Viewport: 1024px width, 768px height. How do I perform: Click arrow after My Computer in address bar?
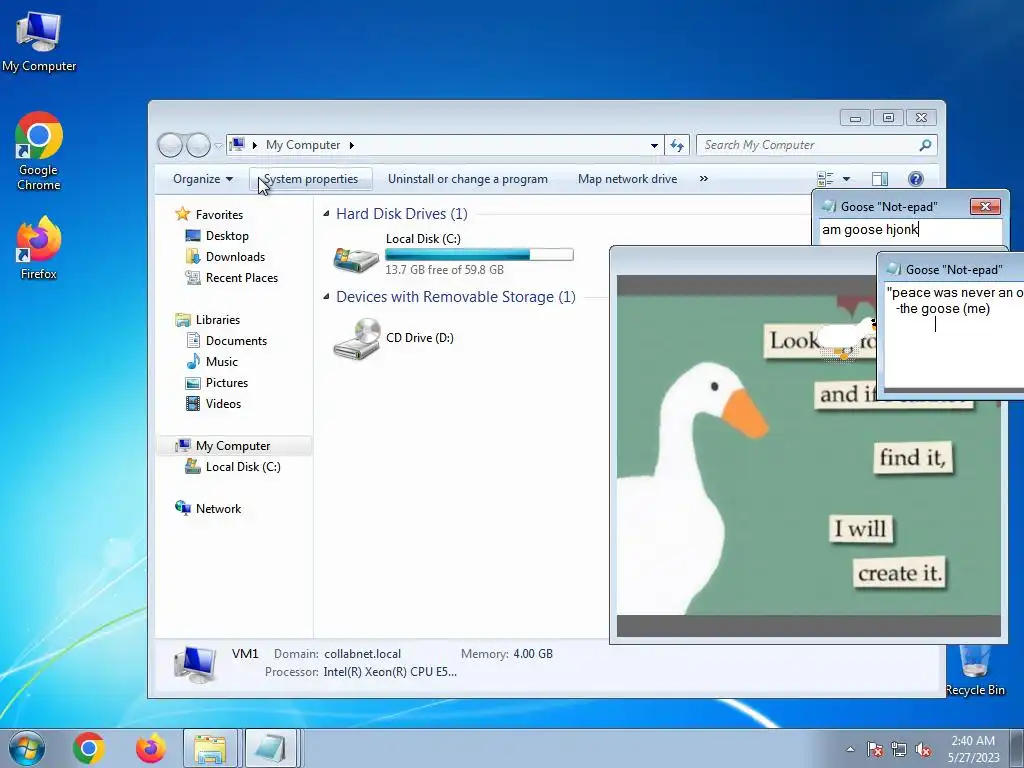351,145
